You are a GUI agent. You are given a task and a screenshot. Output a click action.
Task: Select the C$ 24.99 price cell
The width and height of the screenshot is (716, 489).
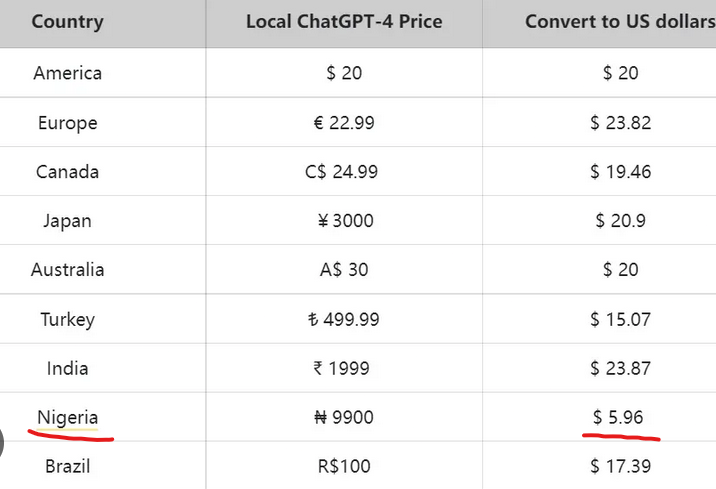click(342, 172)
